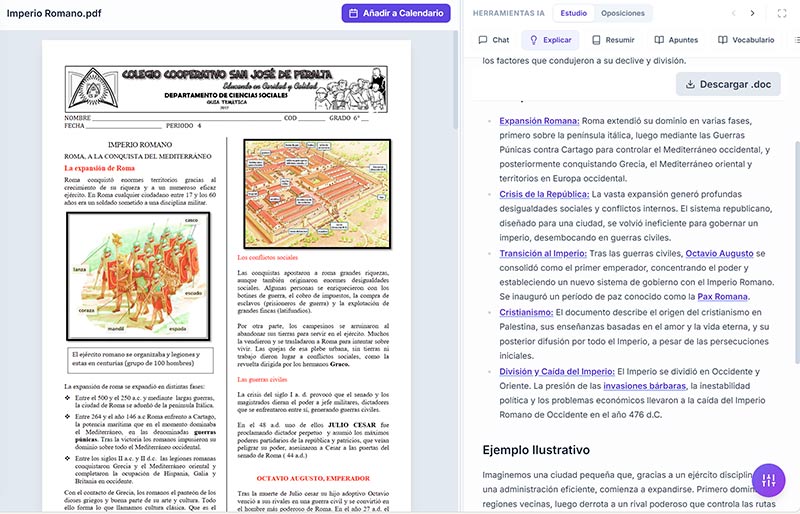Switch to Estudio mode
This screenshot has width=800, height=514.
coord(574,13)
